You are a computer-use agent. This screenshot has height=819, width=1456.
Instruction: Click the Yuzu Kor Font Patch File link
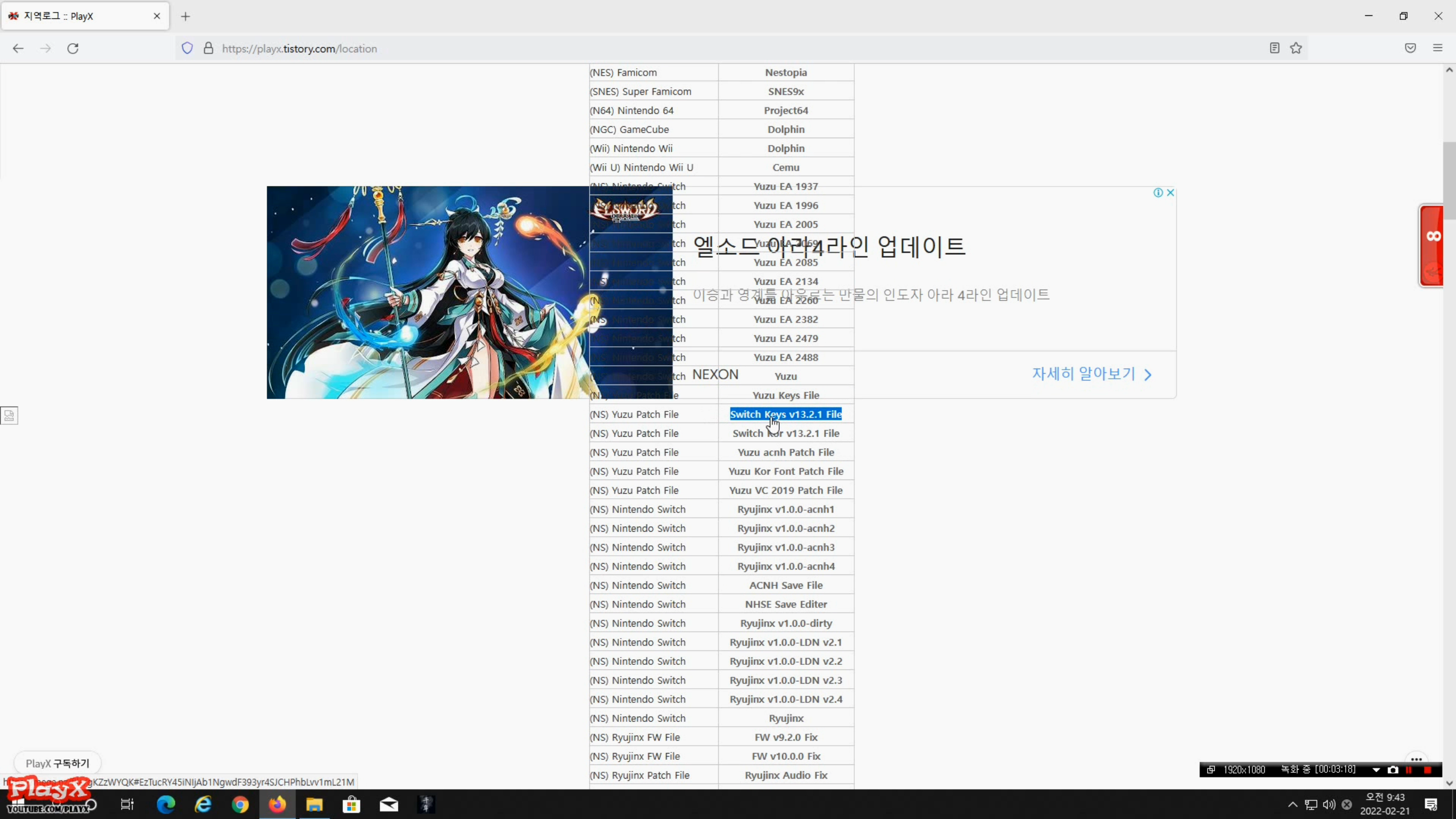pos(785,471)
